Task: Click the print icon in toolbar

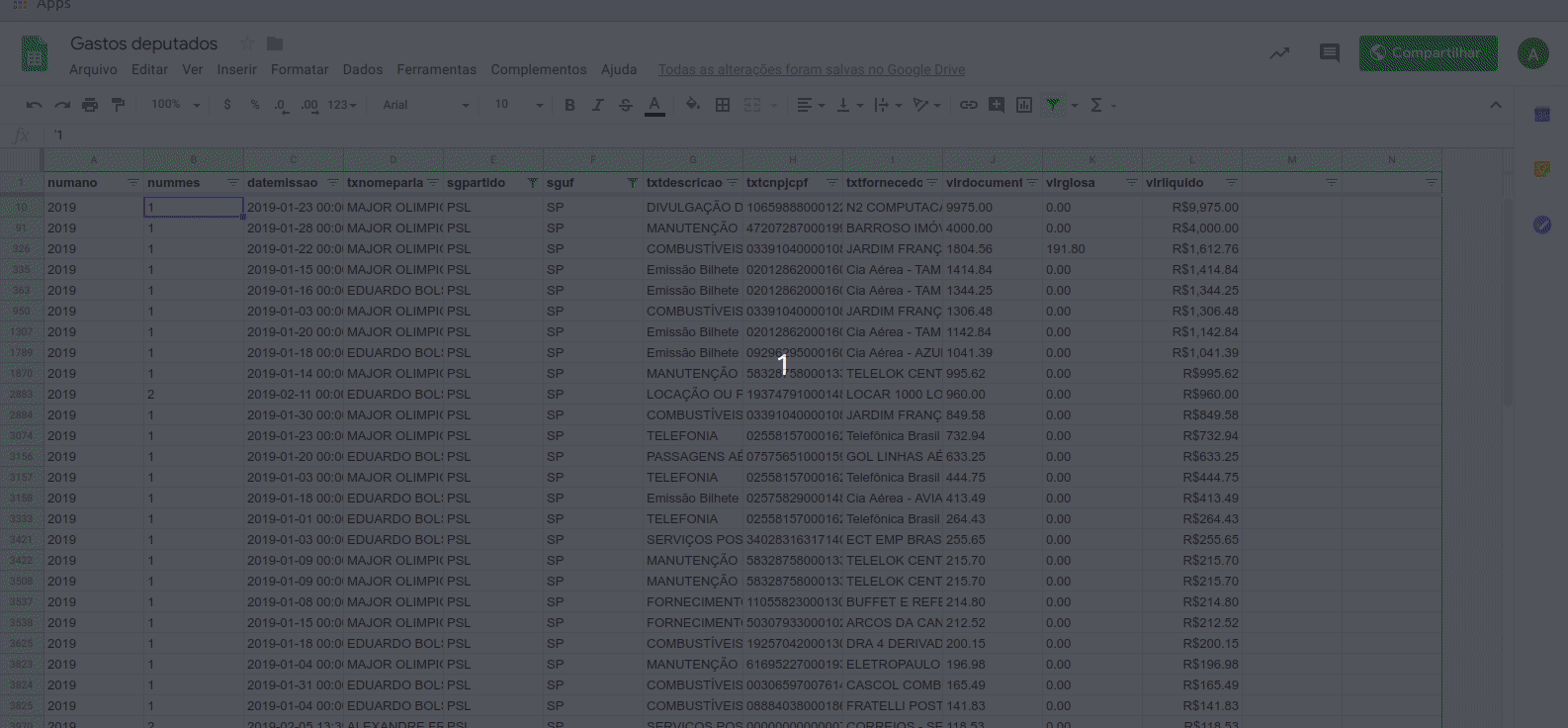Action: (90, 105)
